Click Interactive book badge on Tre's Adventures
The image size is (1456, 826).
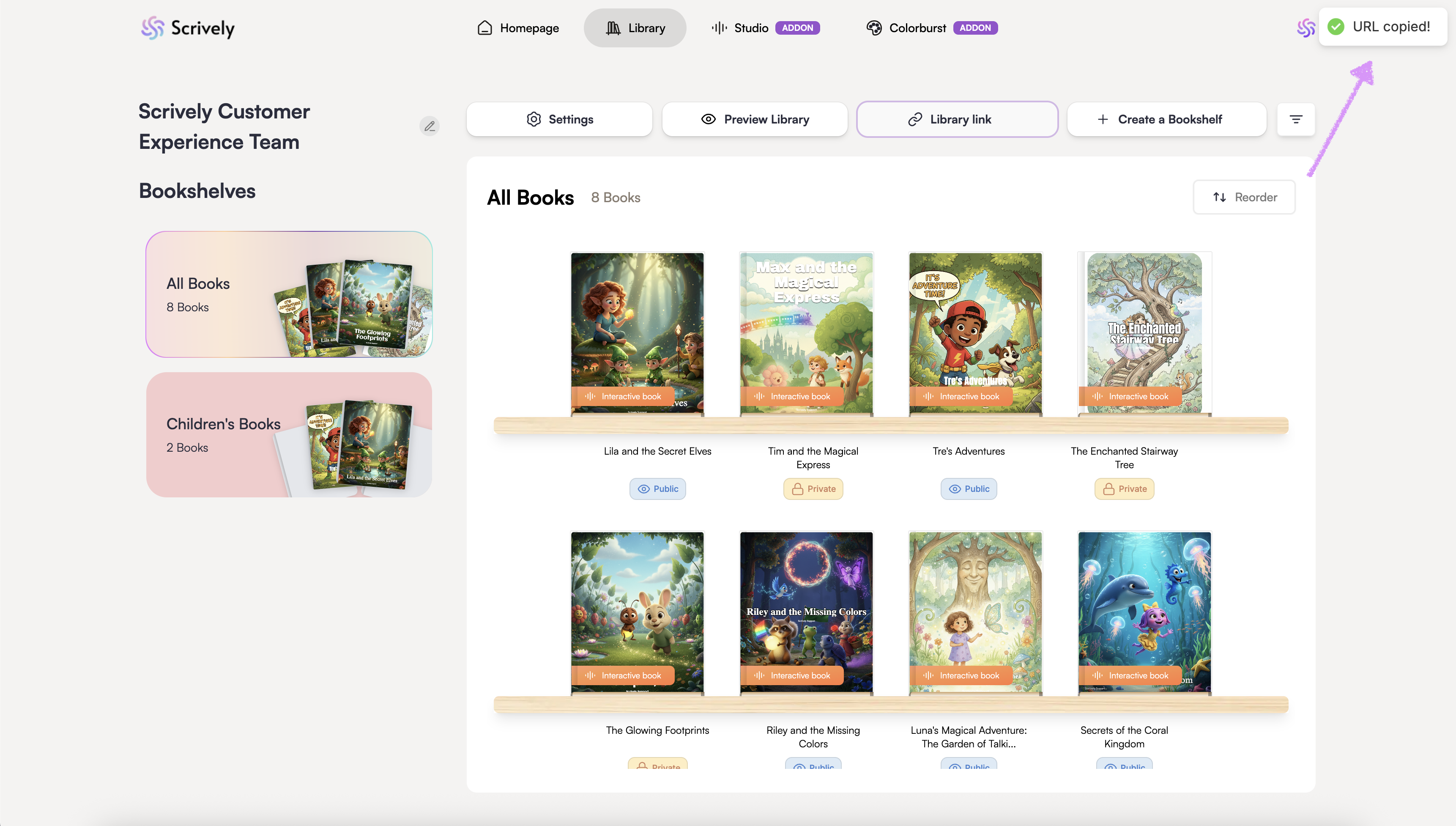point(961,397)
